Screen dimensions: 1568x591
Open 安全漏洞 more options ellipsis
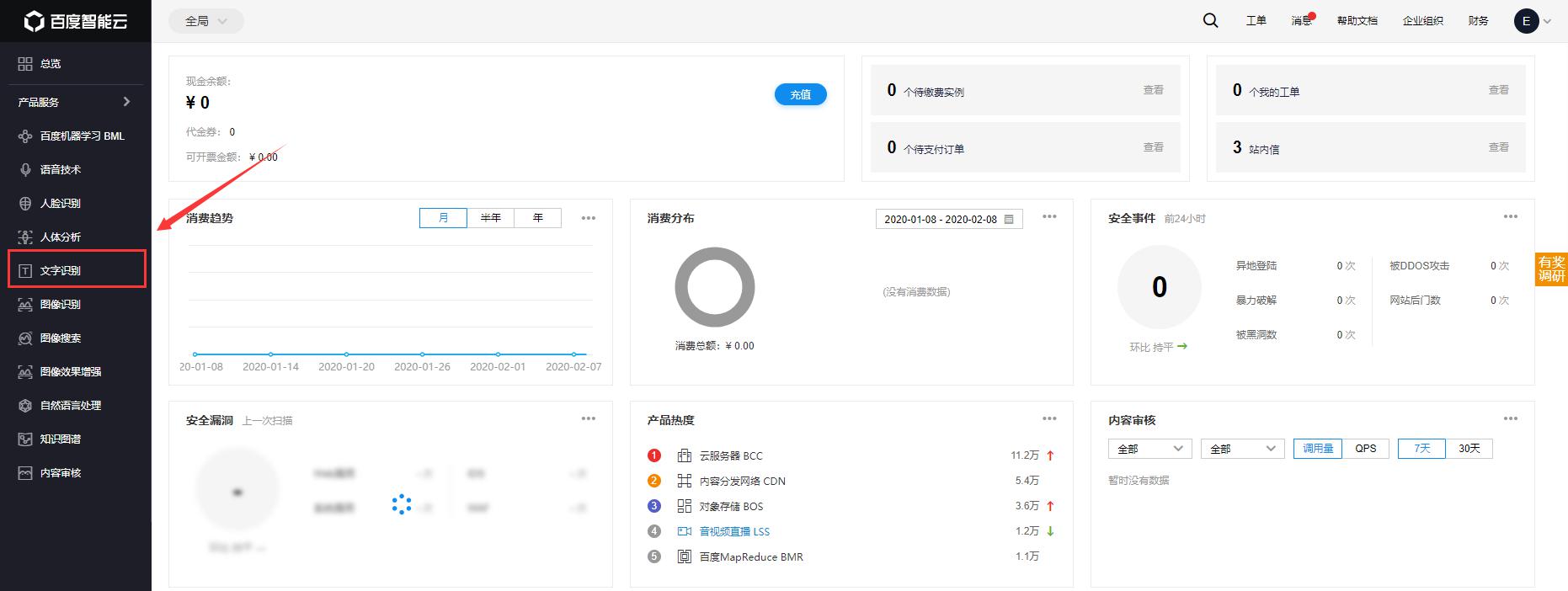click(589, 418)
